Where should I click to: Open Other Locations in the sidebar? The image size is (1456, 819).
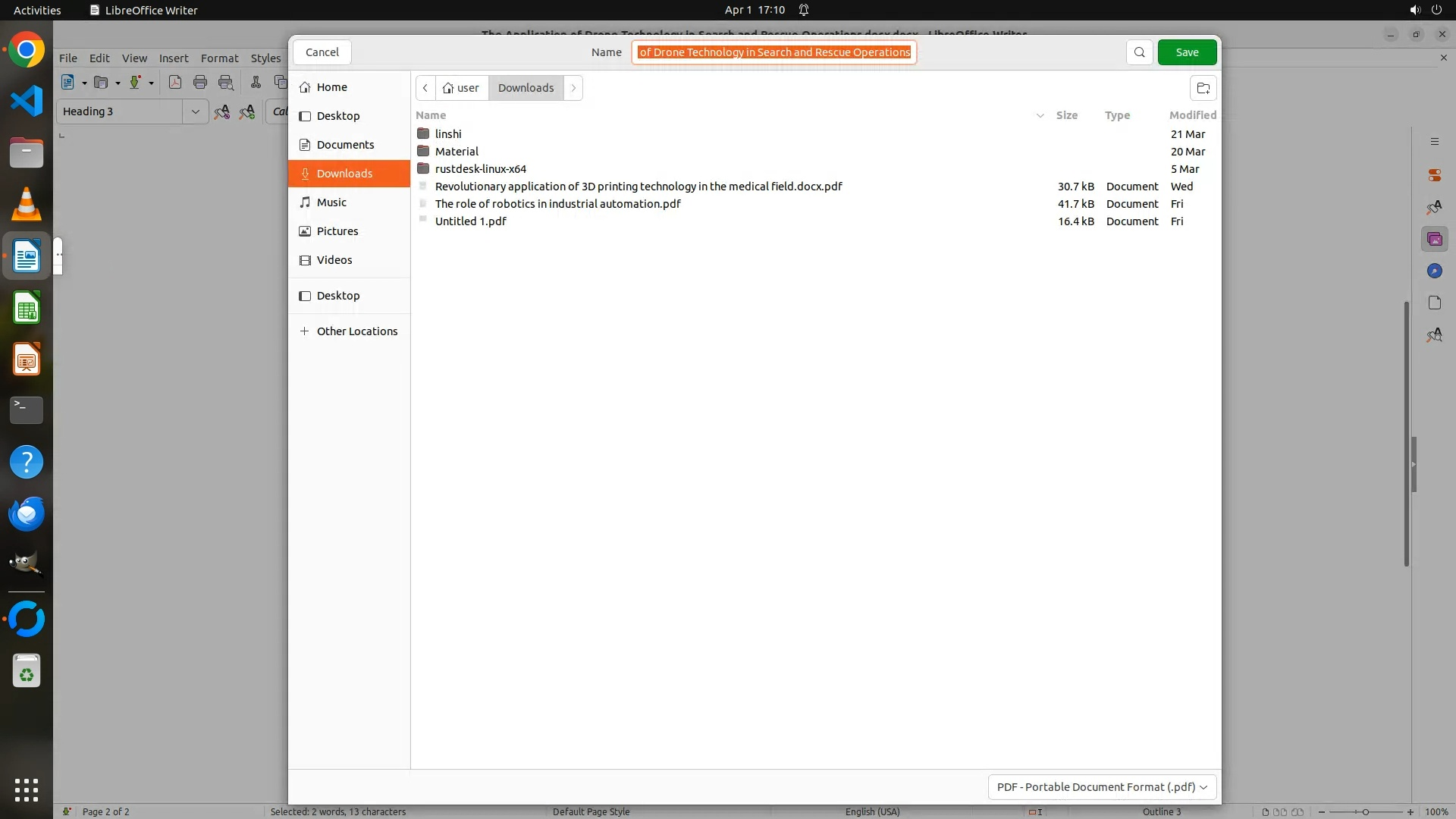click(x=356, y=331)
